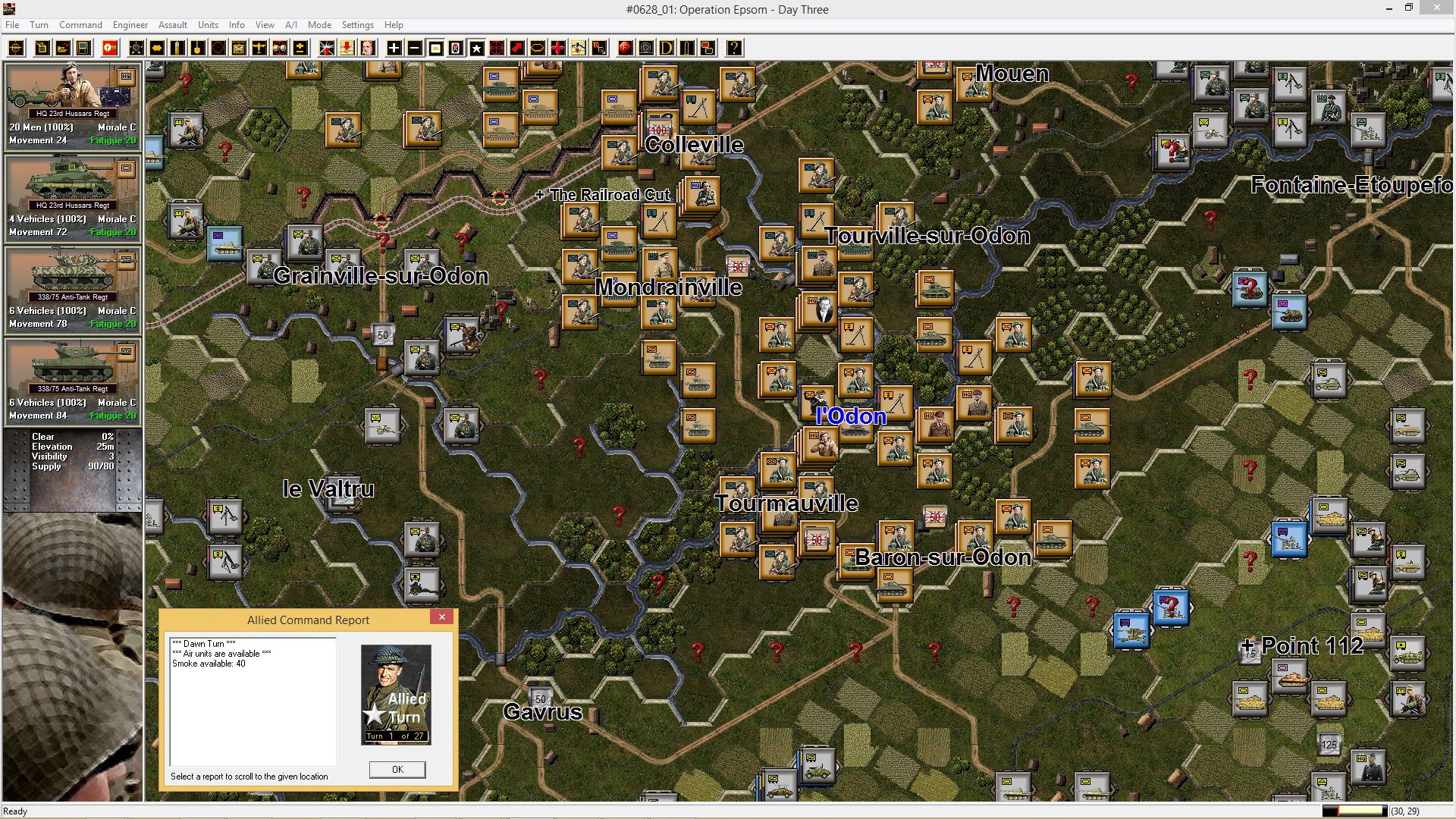1456x819 pixels.
Task: Toggle the tall shell column toolbar button
Action: click(687, 48)
